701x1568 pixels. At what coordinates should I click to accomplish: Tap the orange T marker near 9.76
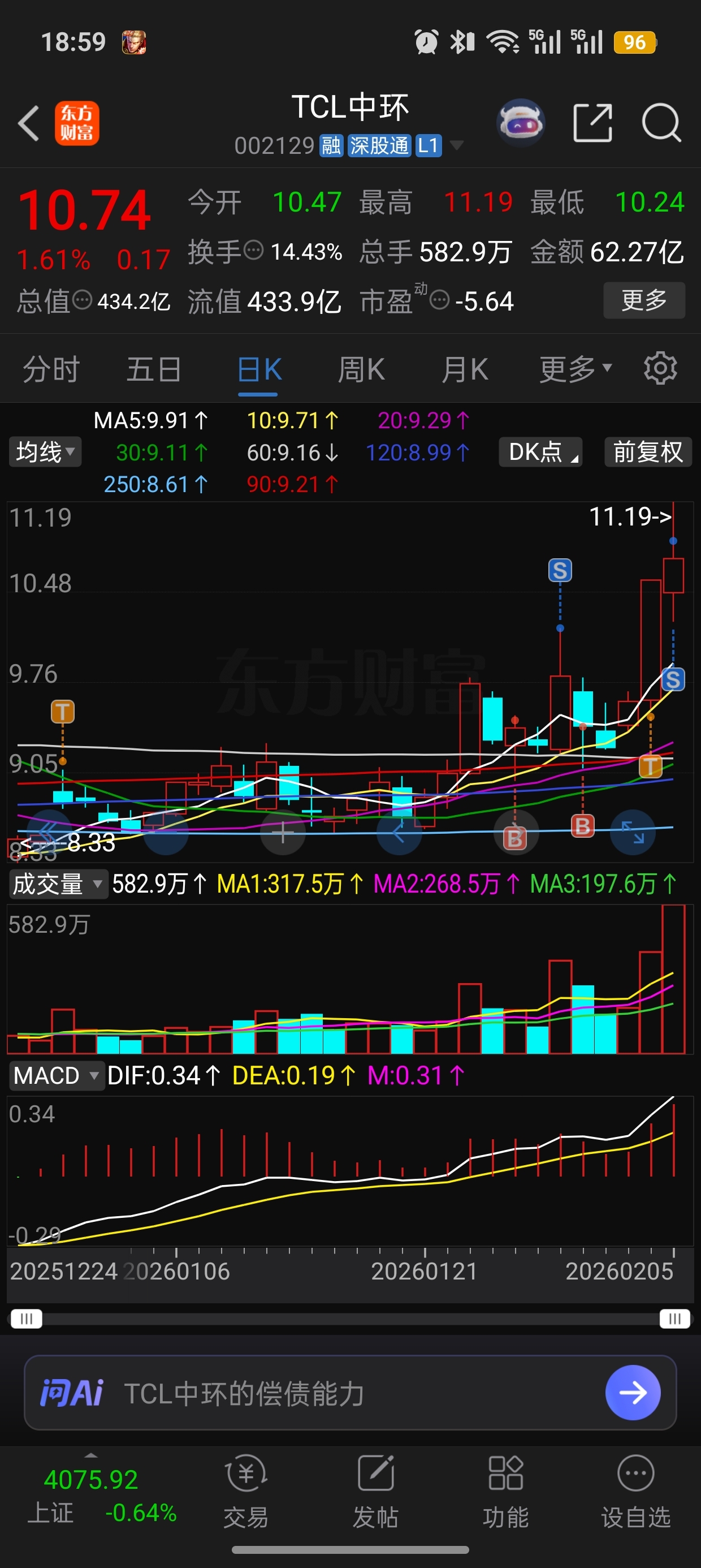(x=63, y=711)
